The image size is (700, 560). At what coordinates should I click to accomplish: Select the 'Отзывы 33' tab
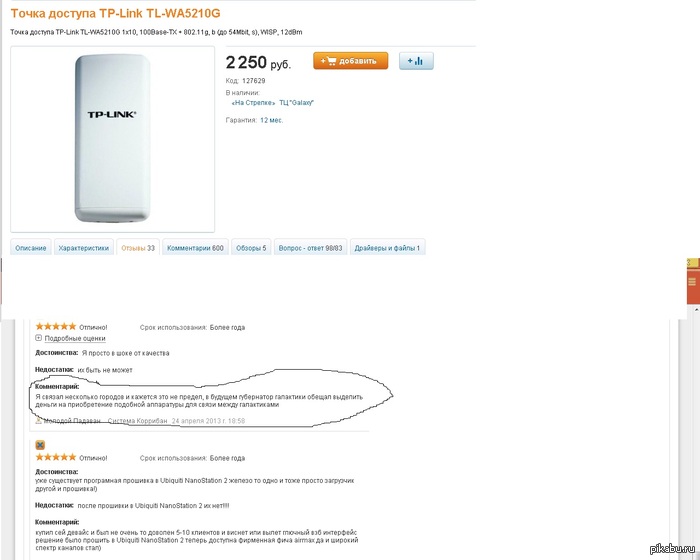pos(137,248)
